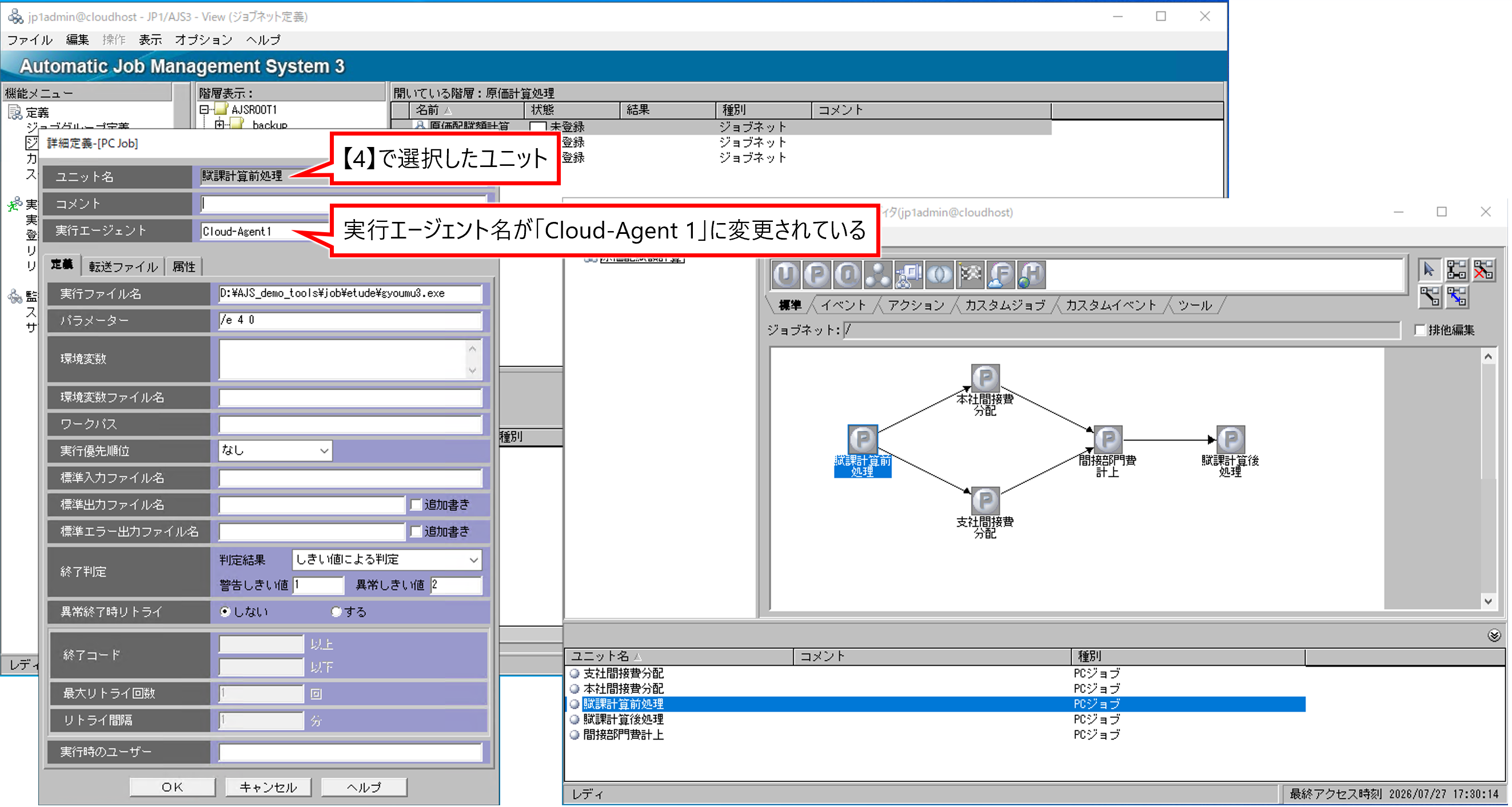Check 追加書き for 標準エラー出力ファイル名
1512x807 pixels.
click(x=416, y=532)
